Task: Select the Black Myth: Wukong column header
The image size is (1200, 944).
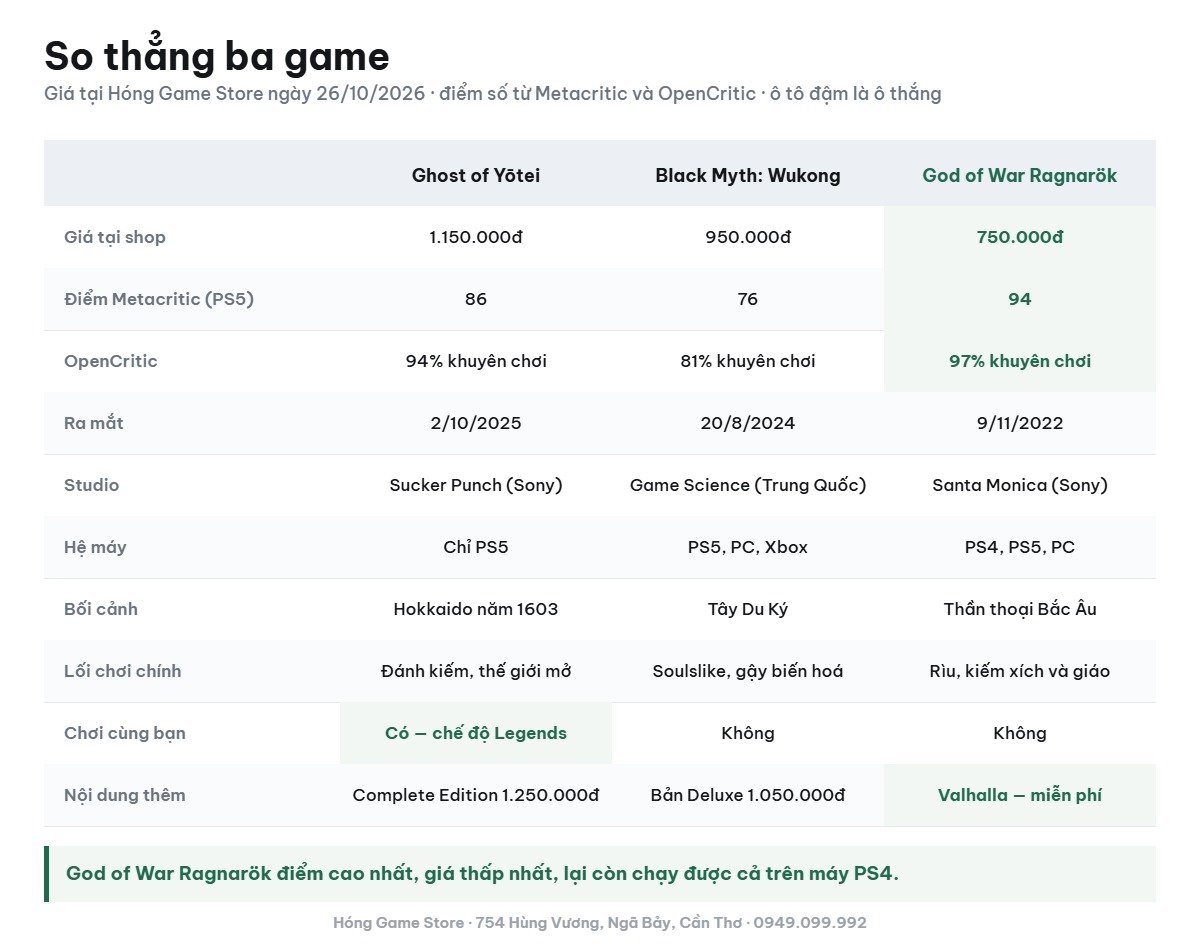Action: (x=748, y=175)
